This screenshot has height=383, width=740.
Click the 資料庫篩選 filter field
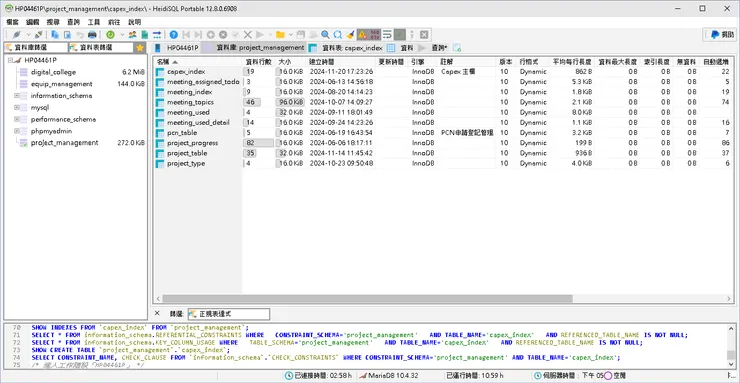pyautogui.click(x=36, y=48)
